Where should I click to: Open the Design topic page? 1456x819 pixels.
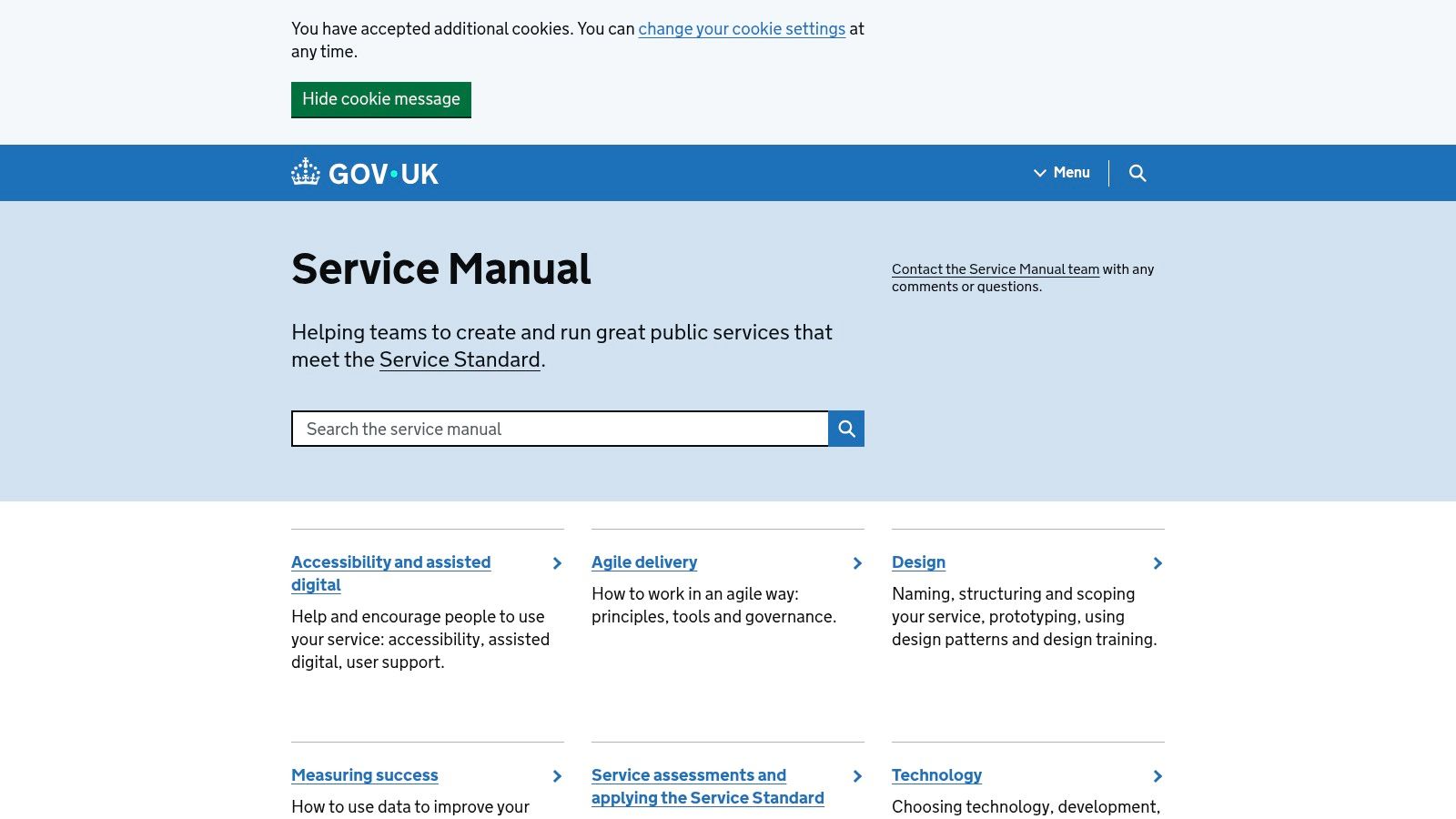(x=918, y=561)
